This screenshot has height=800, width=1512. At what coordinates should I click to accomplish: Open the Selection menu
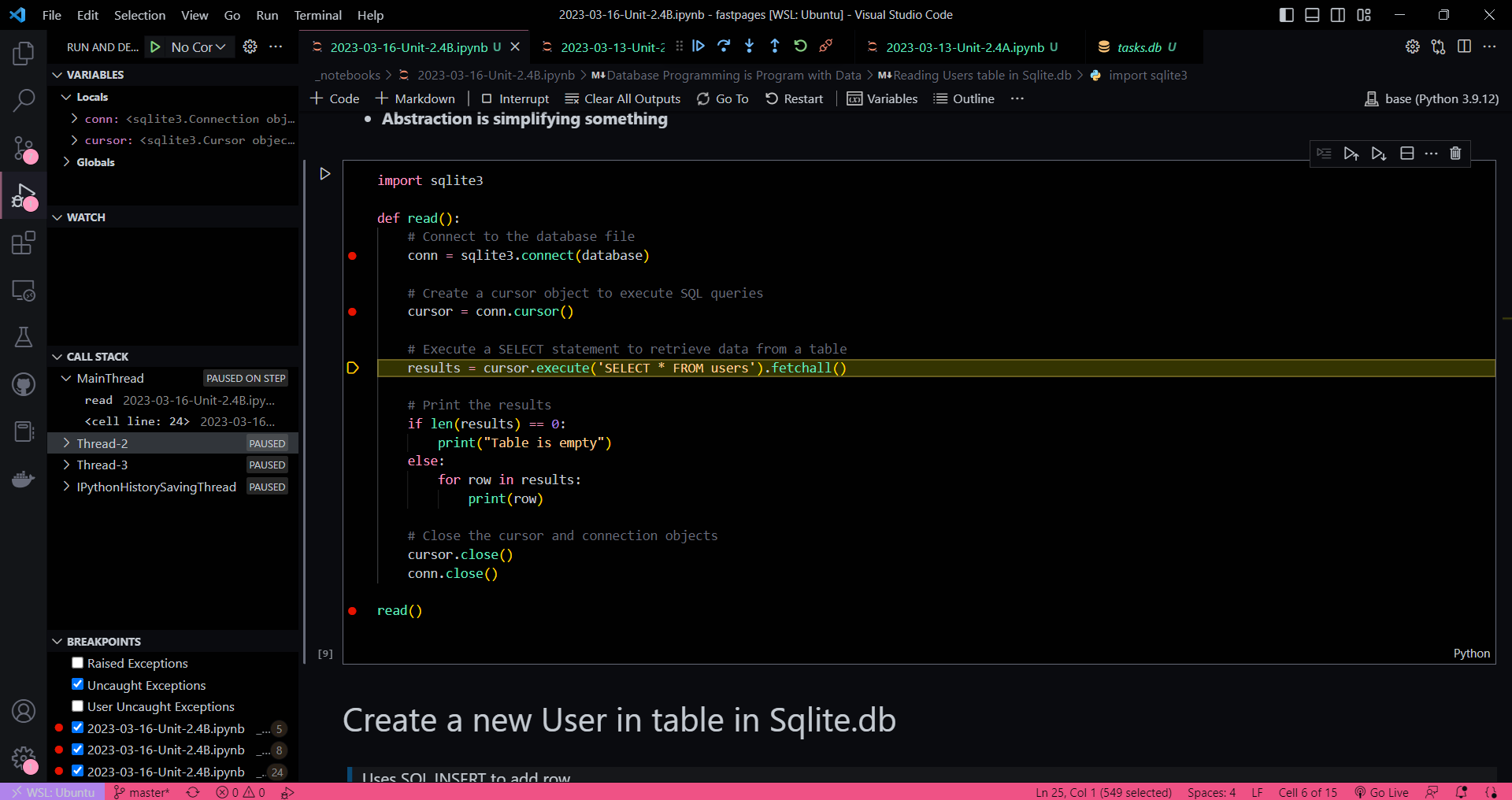(139, 15)
